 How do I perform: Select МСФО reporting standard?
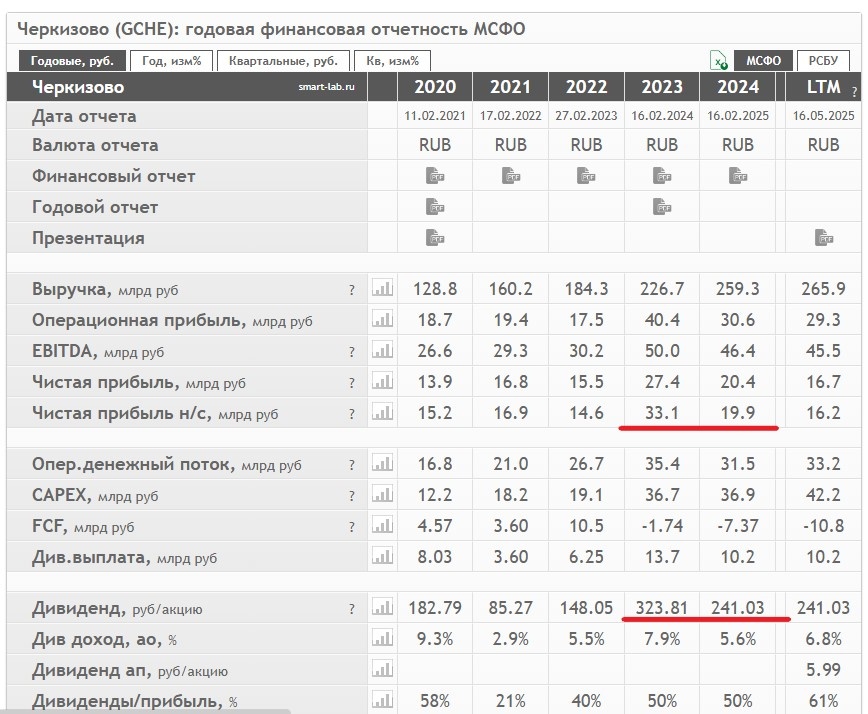click(x=763, y=60)
